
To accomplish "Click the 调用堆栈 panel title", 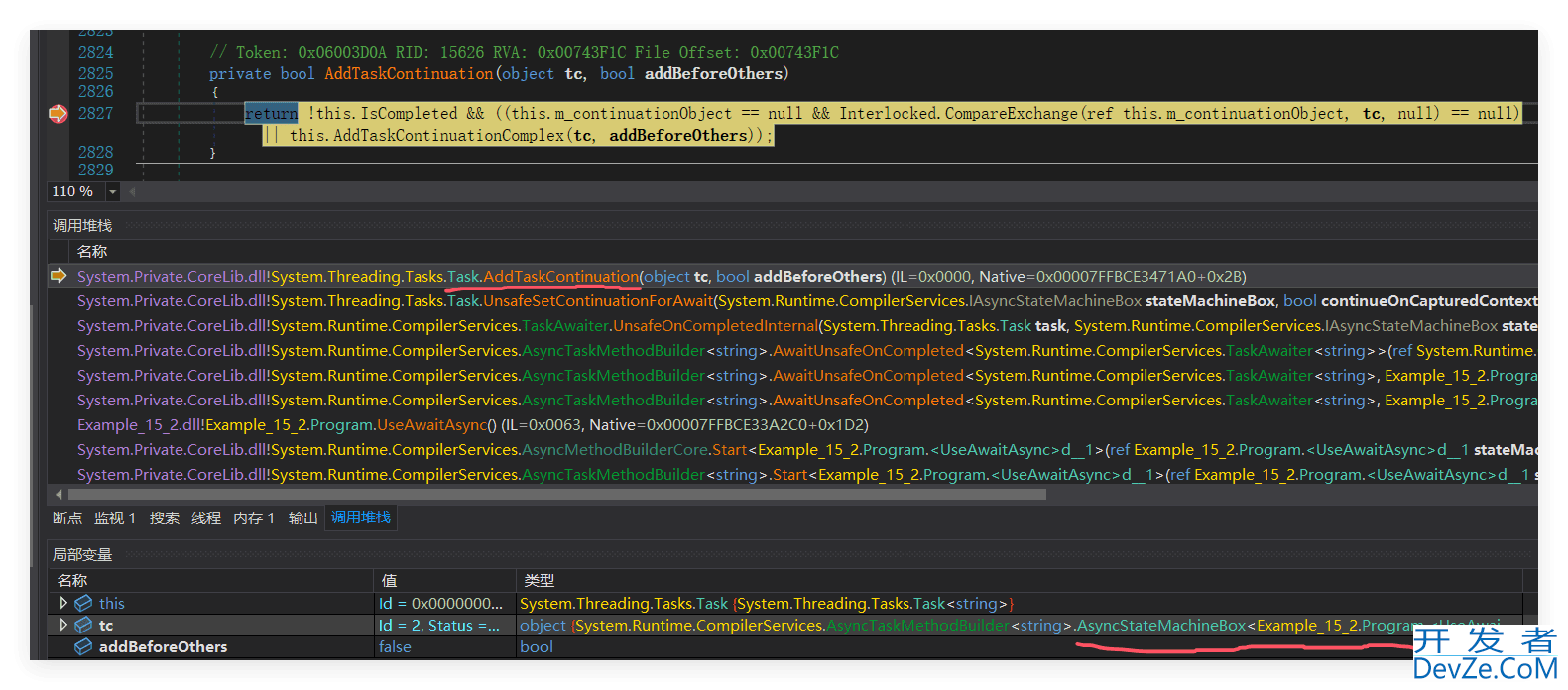I will pos(82,226).
